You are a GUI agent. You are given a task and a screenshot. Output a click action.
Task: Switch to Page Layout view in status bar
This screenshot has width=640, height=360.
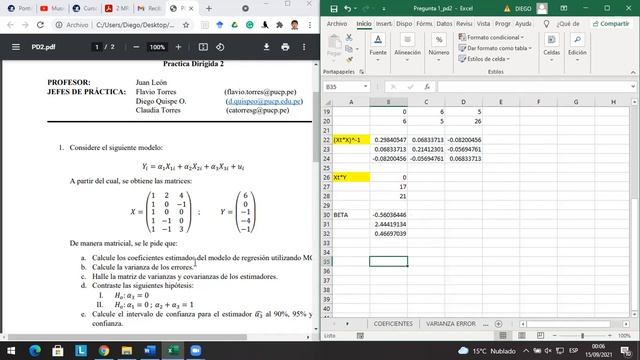pyautogui.click(x=522, y=336)
